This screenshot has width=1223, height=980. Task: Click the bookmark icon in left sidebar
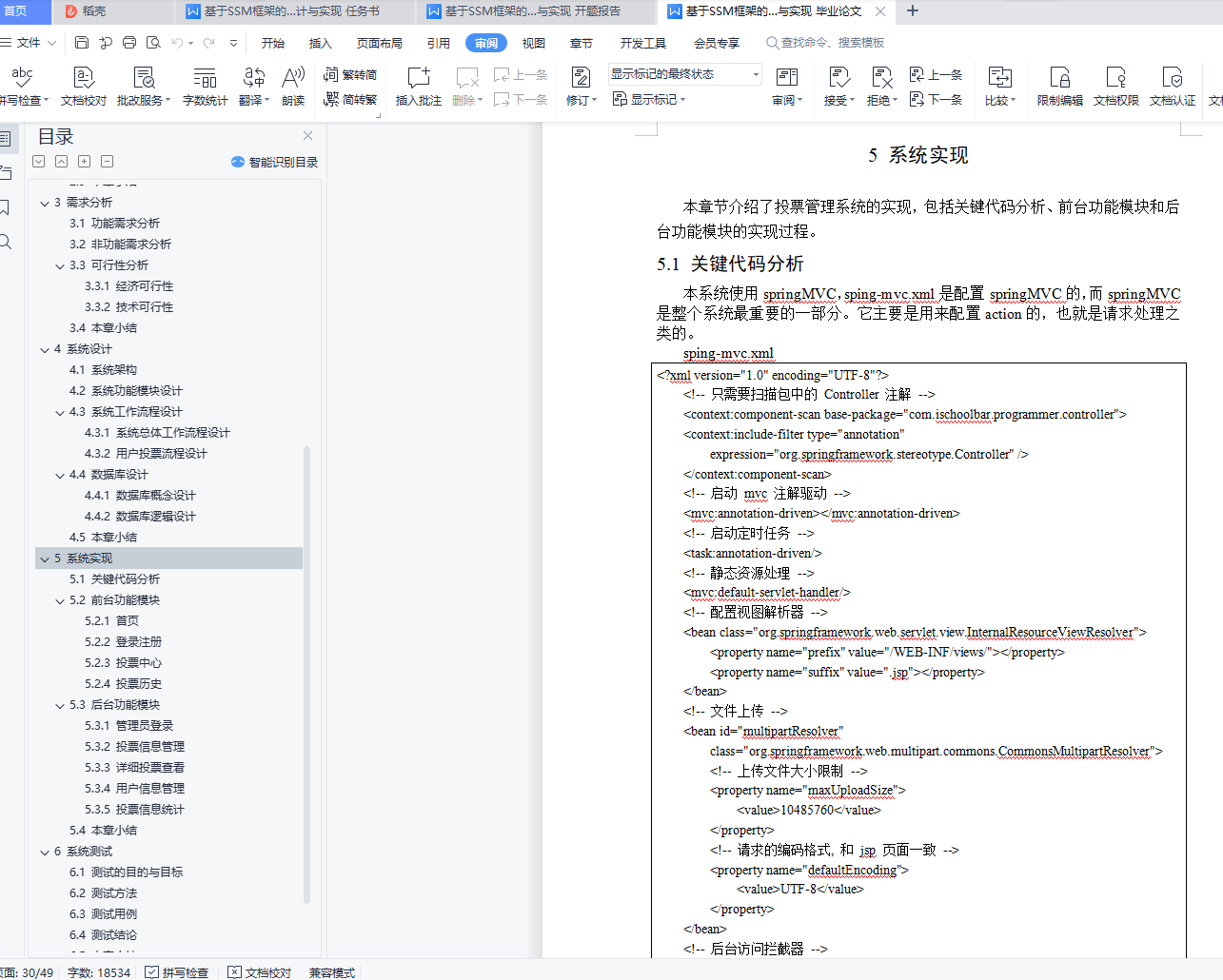tap(5, 207)
